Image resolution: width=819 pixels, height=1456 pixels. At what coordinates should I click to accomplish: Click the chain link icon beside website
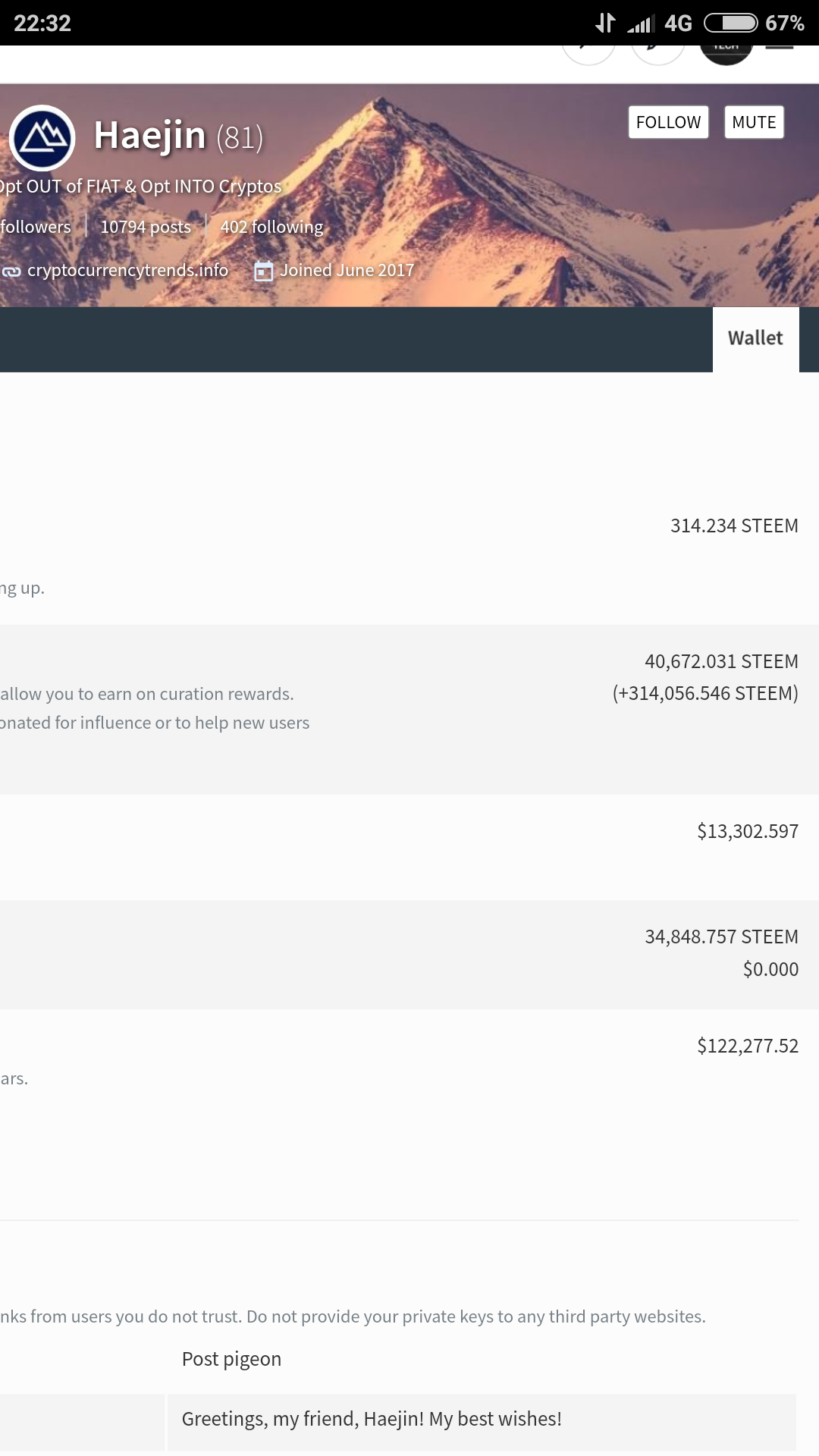pyautogui.click(x=11, y=271)
